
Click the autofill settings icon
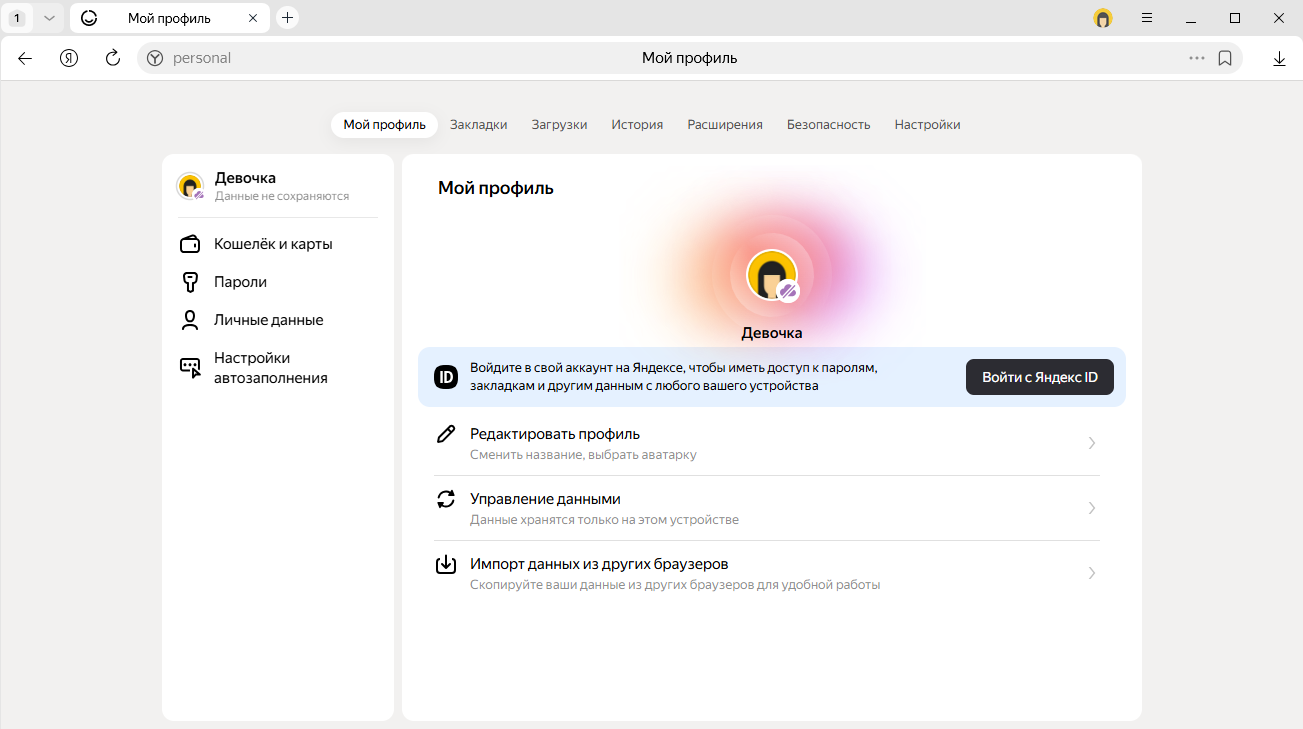pyautogui.click(x=190, y=368)
